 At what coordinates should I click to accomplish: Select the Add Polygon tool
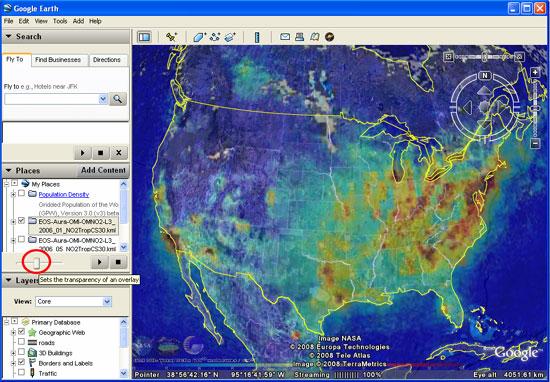pos(199,37)
